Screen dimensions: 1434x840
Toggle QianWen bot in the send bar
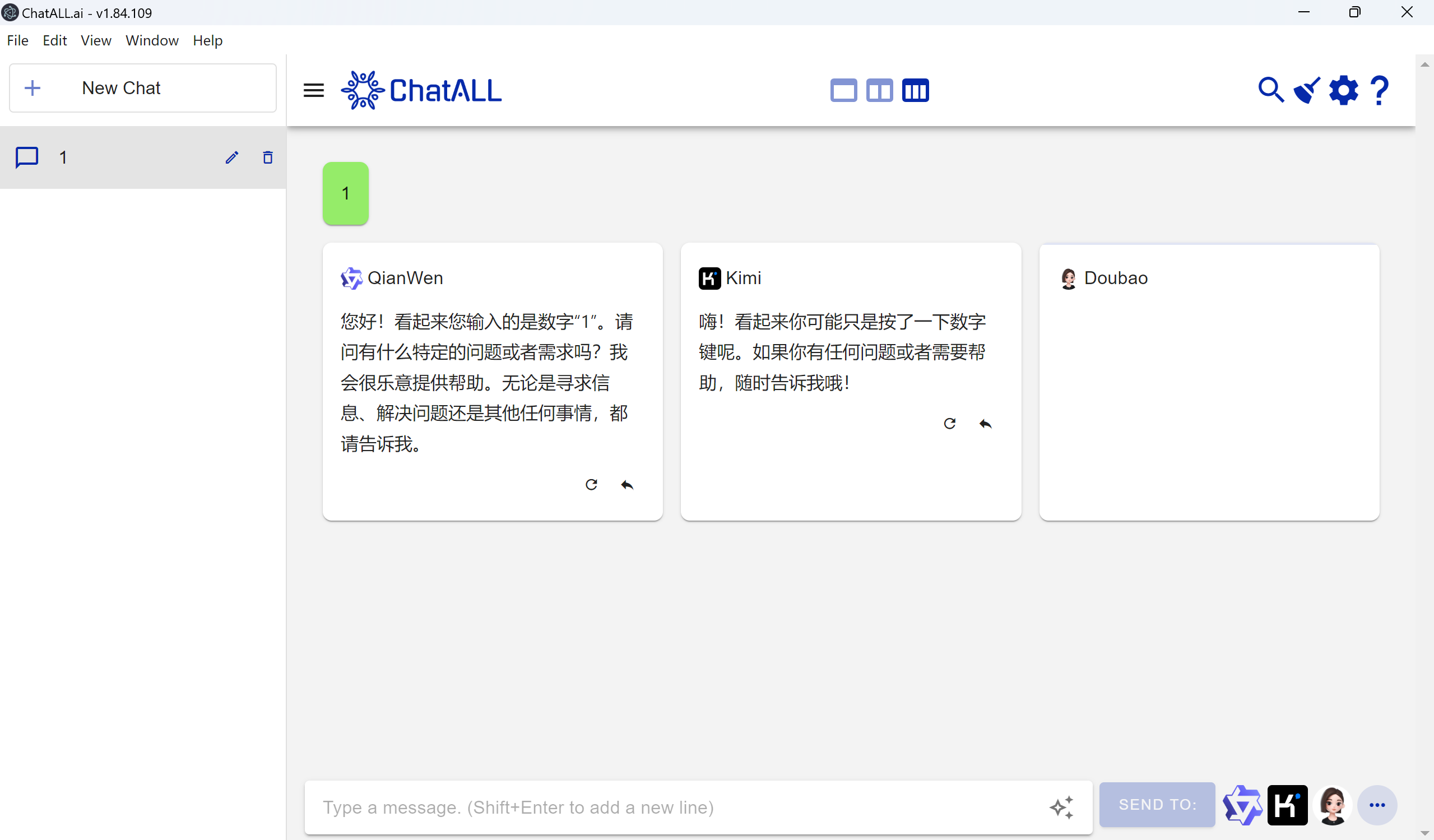[1243, 805]
